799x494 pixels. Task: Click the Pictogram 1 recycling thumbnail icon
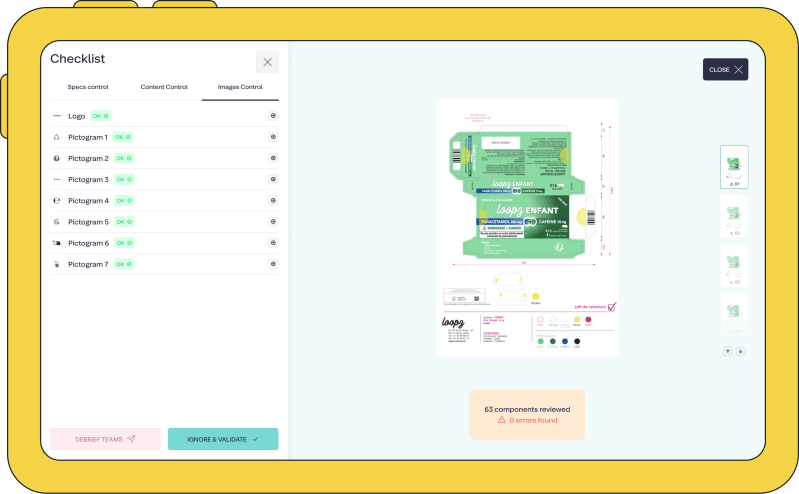pyautogui.click(x=57, y=137)
